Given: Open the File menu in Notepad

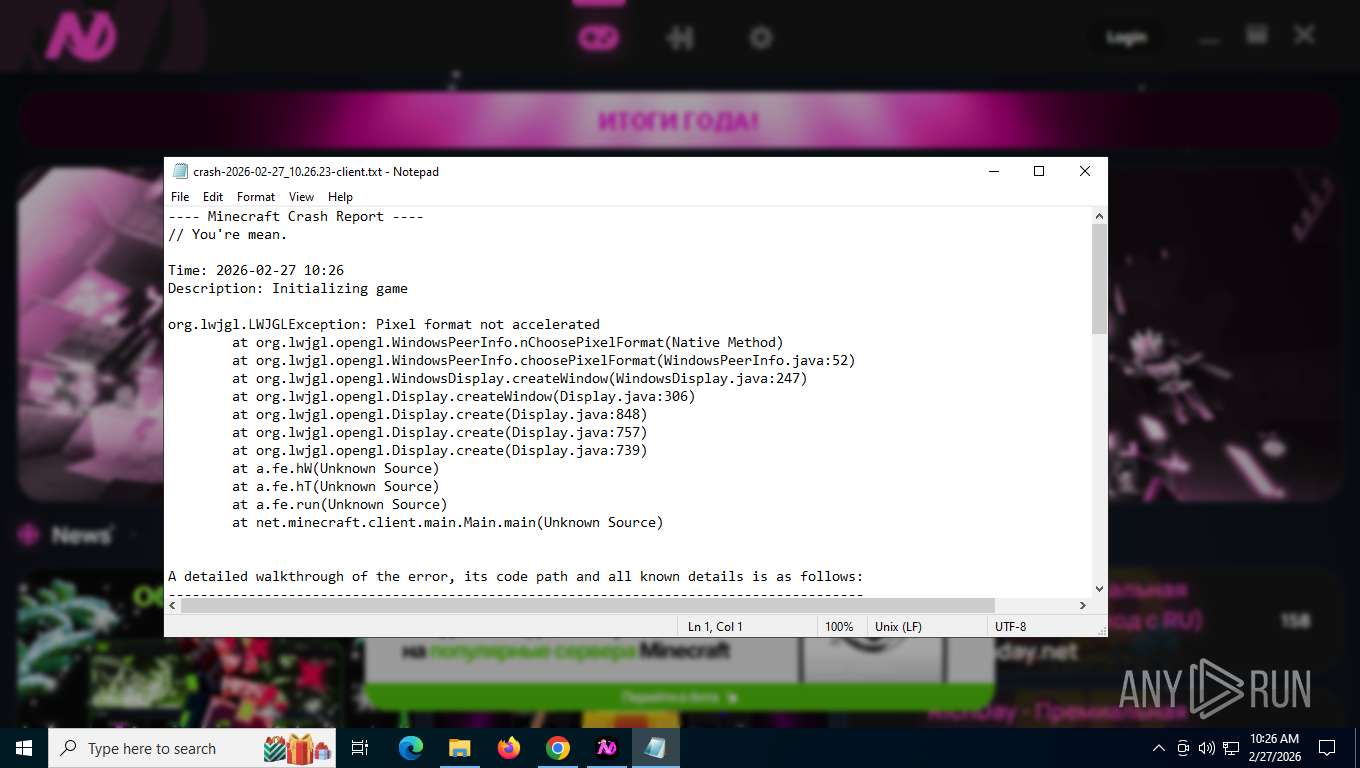Looking at the screenshot, I should click(180, 197).
